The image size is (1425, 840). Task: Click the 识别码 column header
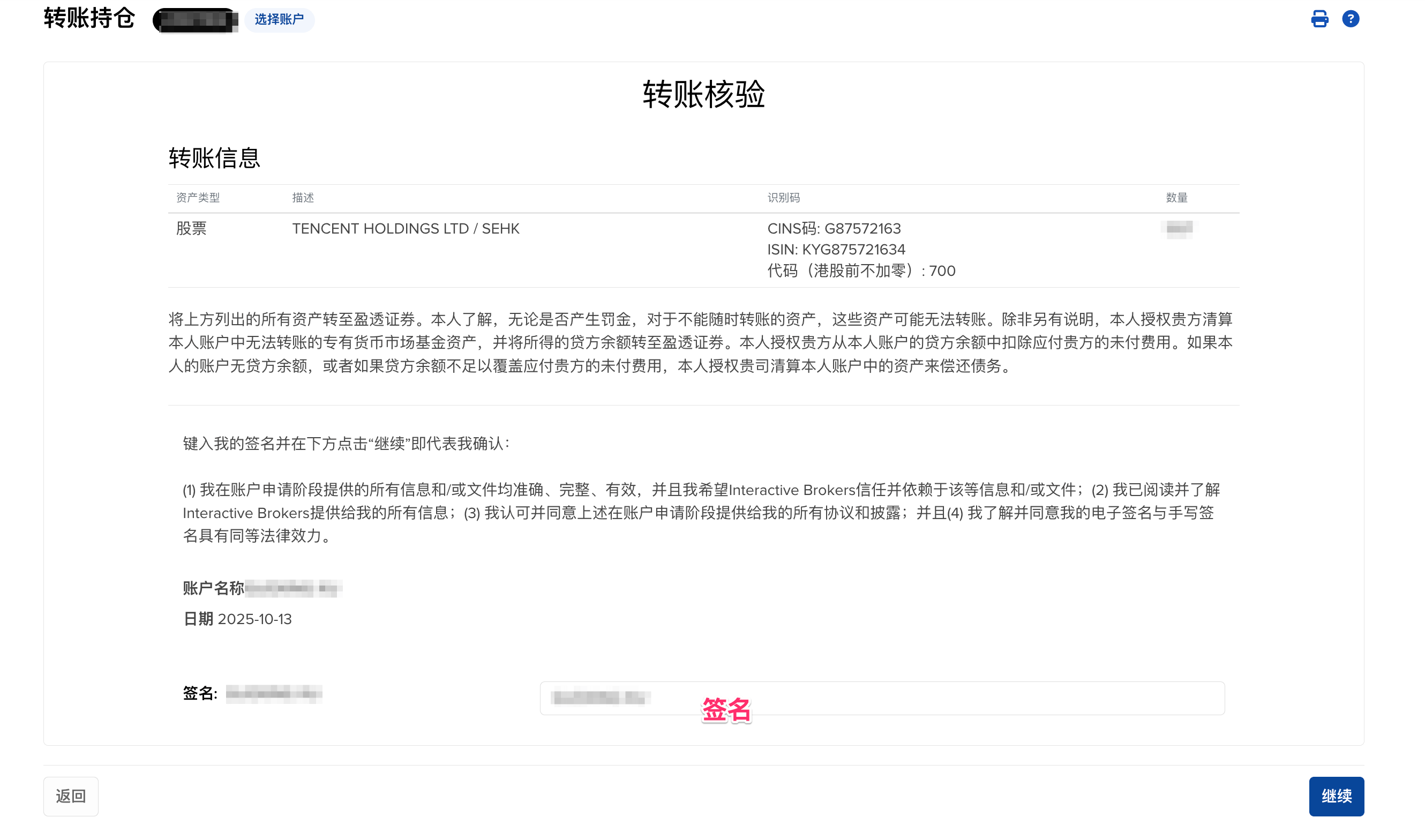pyautogui.click(x=783, y=198)
